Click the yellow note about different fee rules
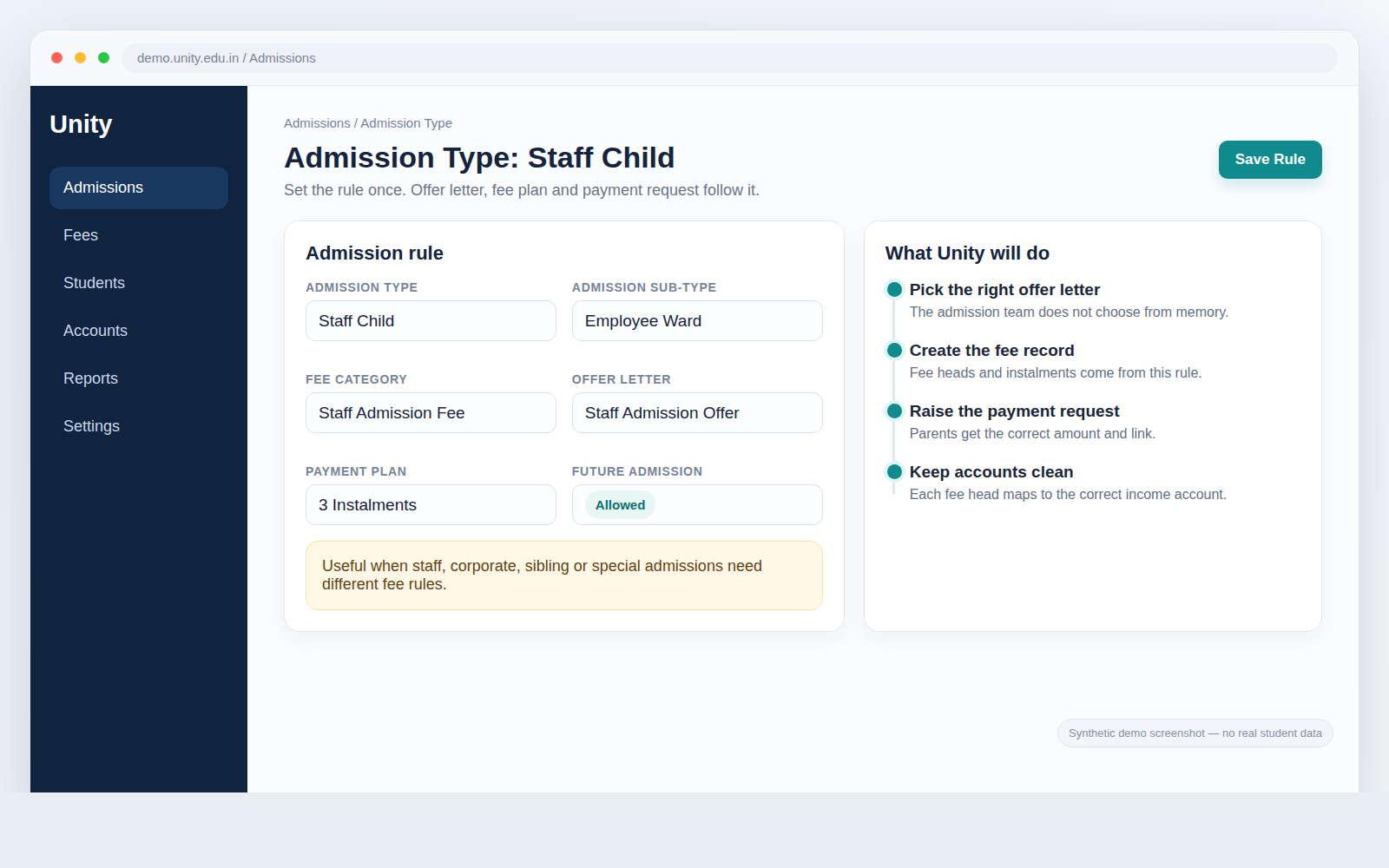Image resolution: width=1389 pixels, height=868 pixels. [x=564, y=575]
